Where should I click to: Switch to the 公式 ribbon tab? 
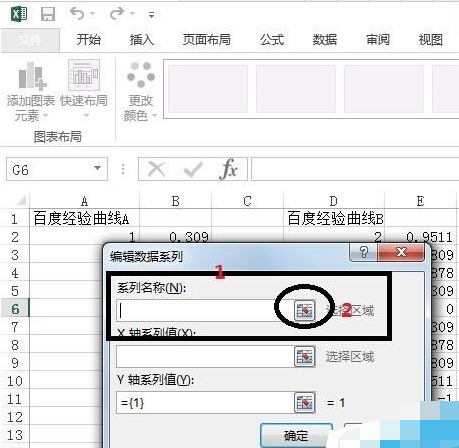pos(272,40)
